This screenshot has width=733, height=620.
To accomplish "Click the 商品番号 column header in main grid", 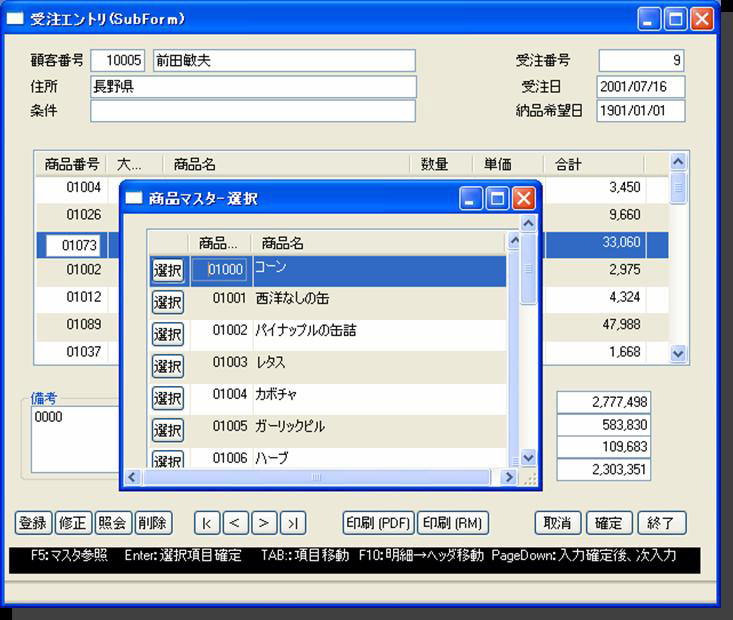I will 72,164.
